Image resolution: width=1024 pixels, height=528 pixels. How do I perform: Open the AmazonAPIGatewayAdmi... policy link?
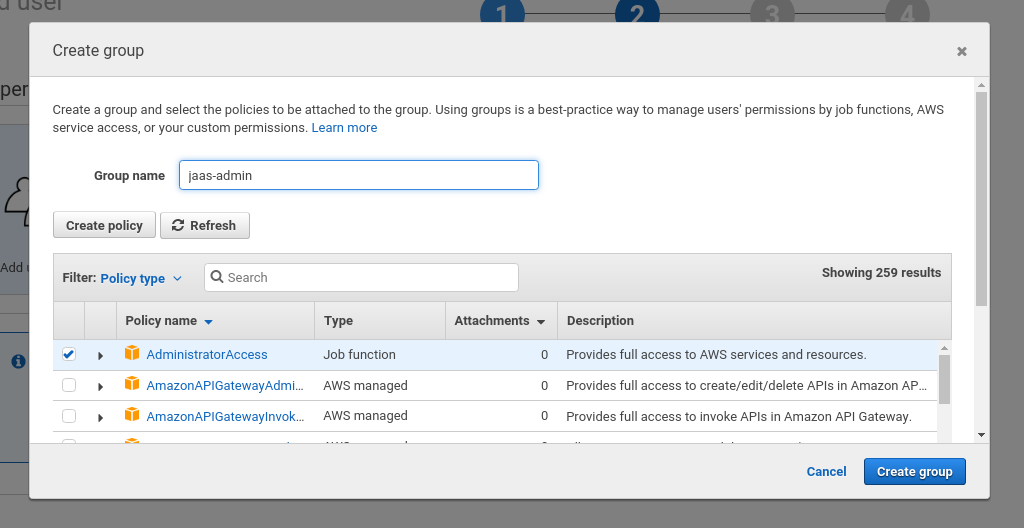coord(225,386)
